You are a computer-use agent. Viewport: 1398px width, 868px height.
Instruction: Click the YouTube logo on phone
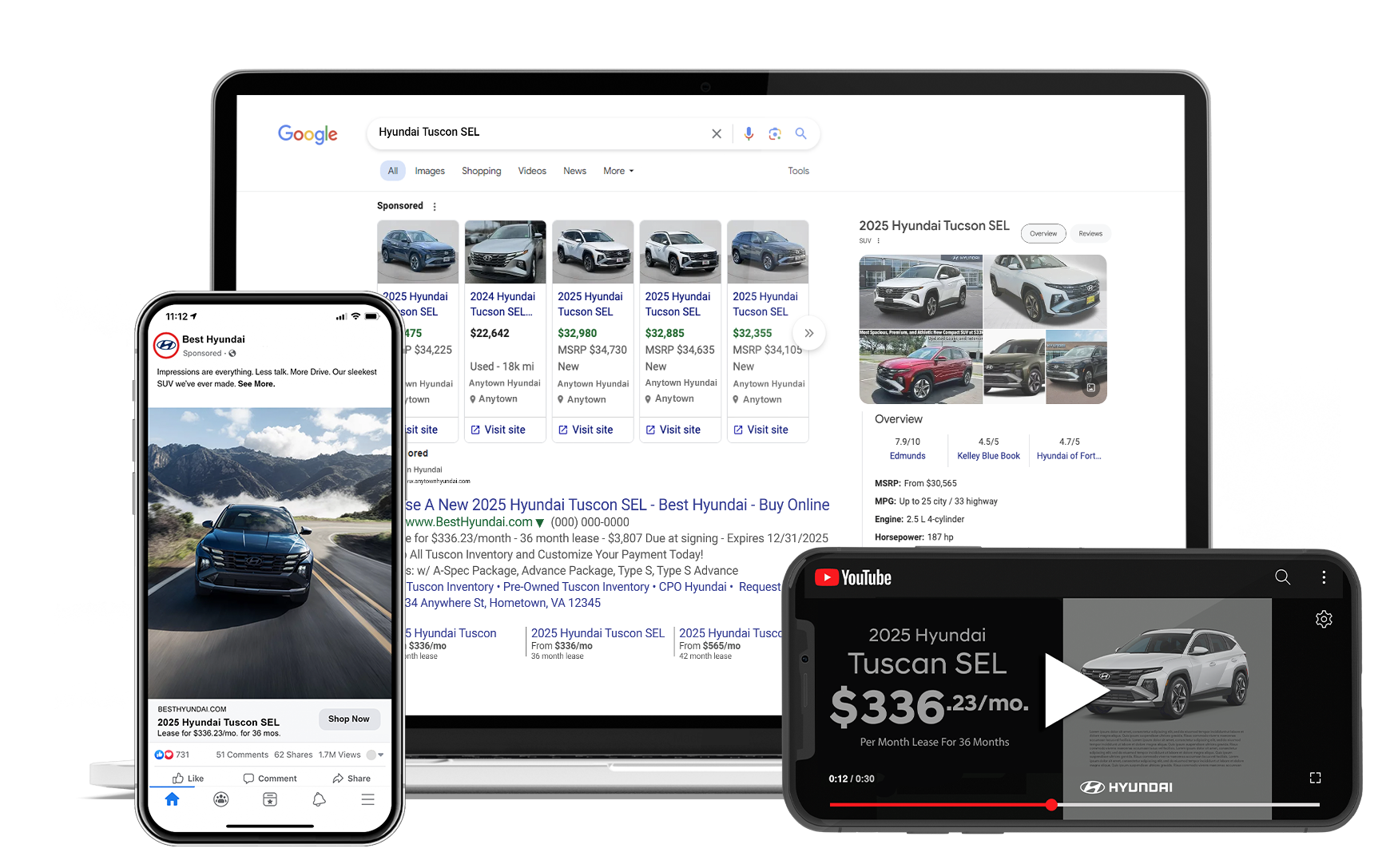852,577
